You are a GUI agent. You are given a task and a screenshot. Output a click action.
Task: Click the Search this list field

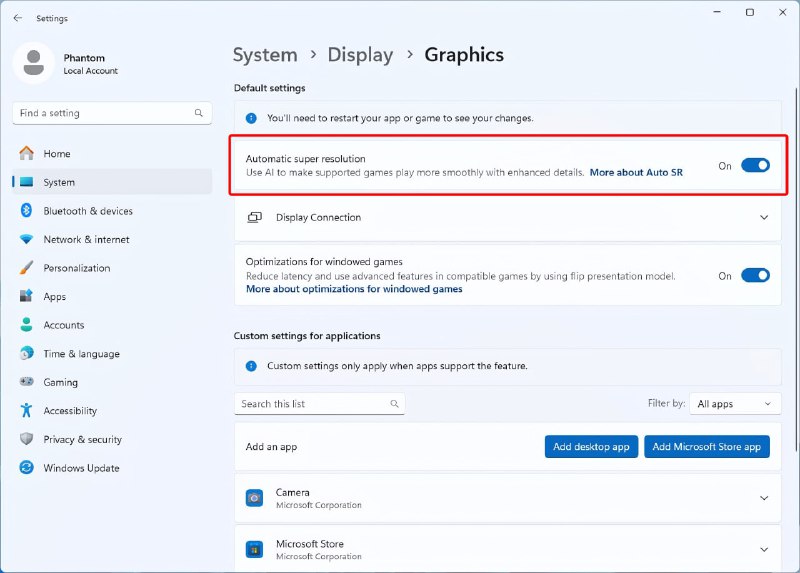(319, 404)
